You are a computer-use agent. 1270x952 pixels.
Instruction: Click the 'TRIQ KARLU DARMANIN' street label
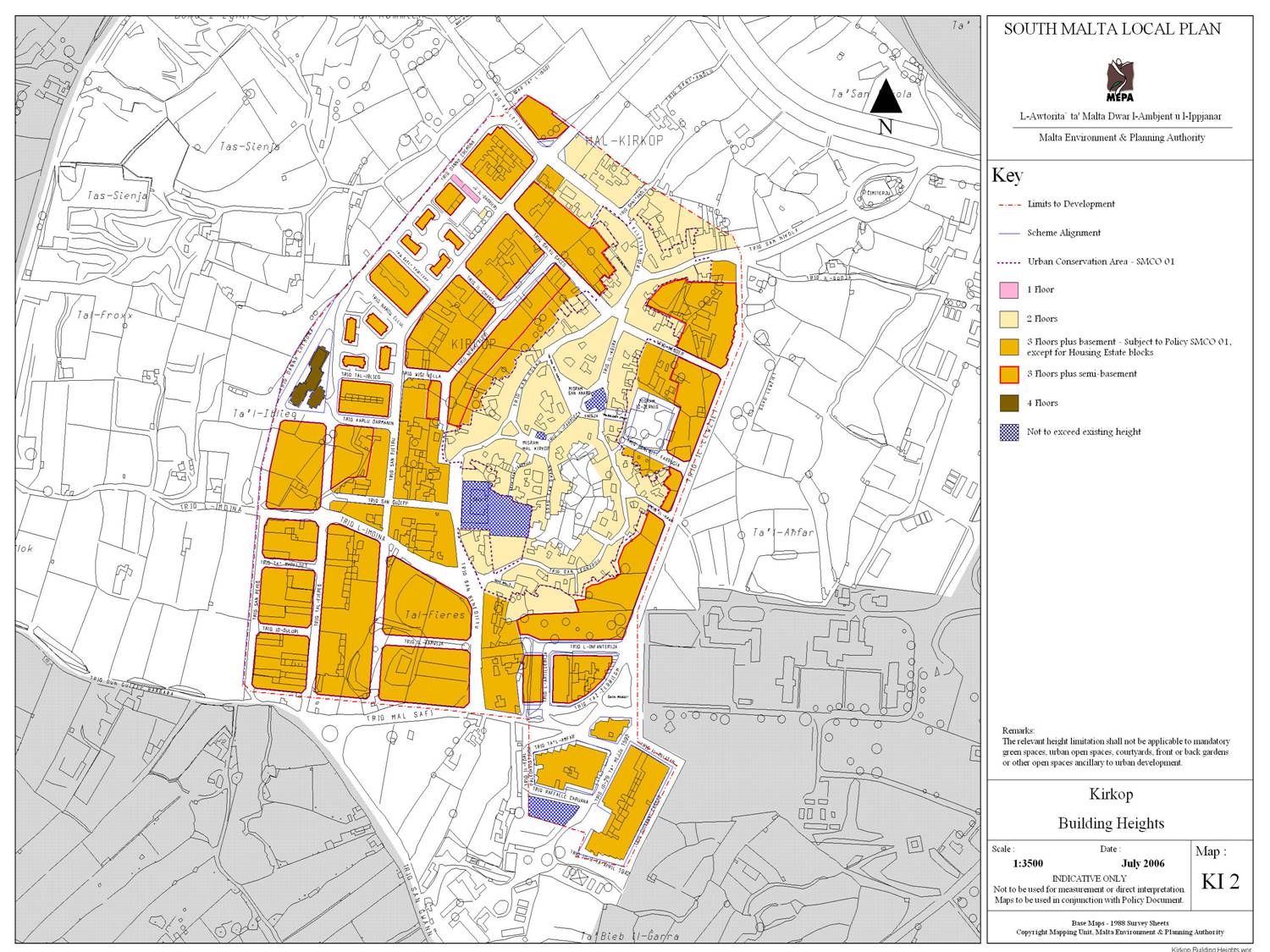point(367,420)
